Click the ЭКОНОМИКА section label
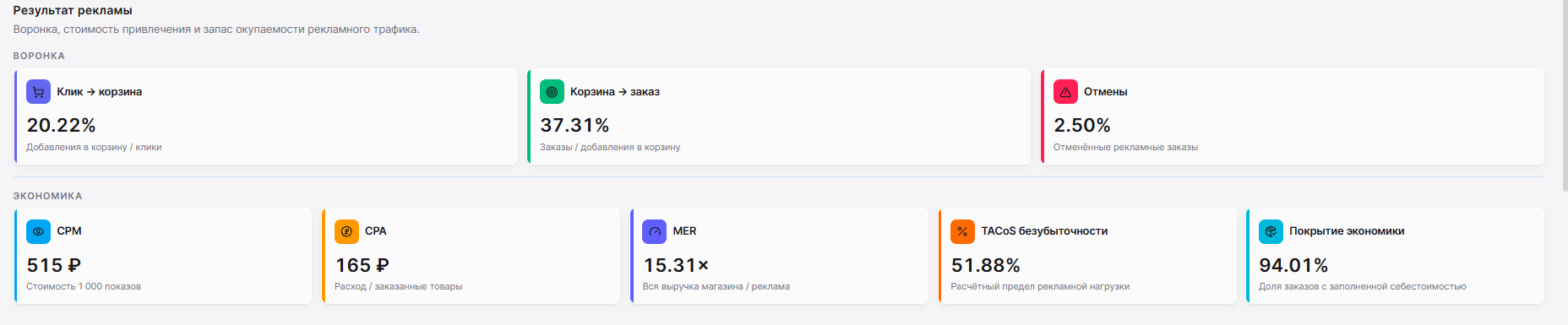 point(47,196)
